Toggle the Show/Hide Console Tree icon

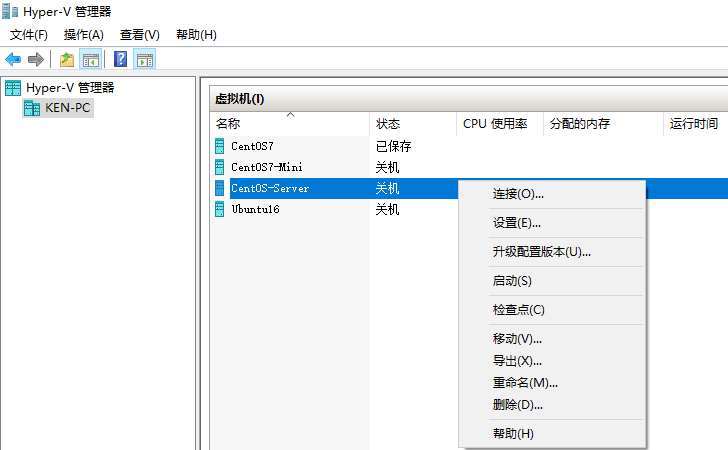(91, 60)
